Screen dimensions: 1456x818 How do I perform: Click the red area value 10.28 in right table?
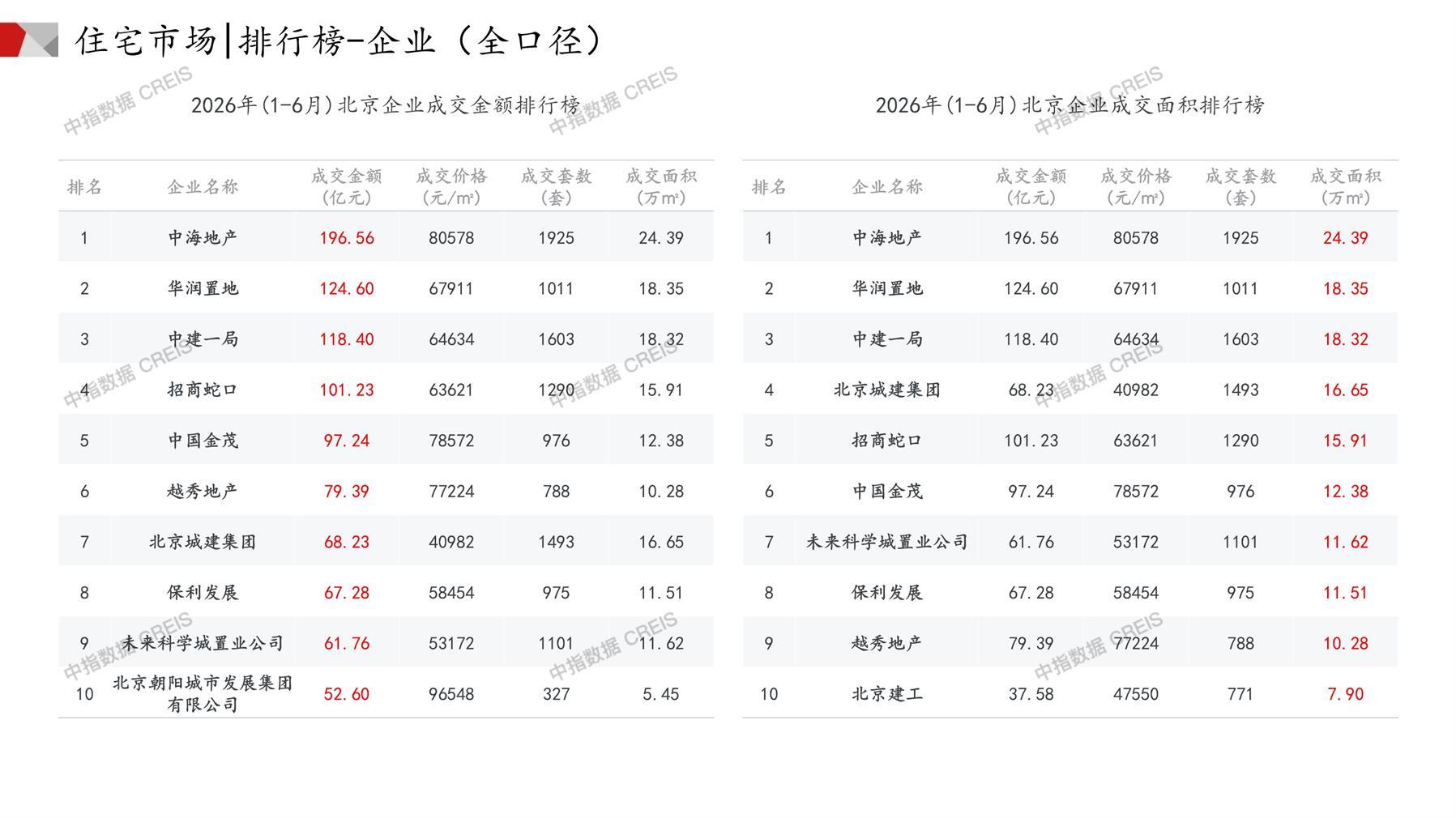pos(1345,644)
